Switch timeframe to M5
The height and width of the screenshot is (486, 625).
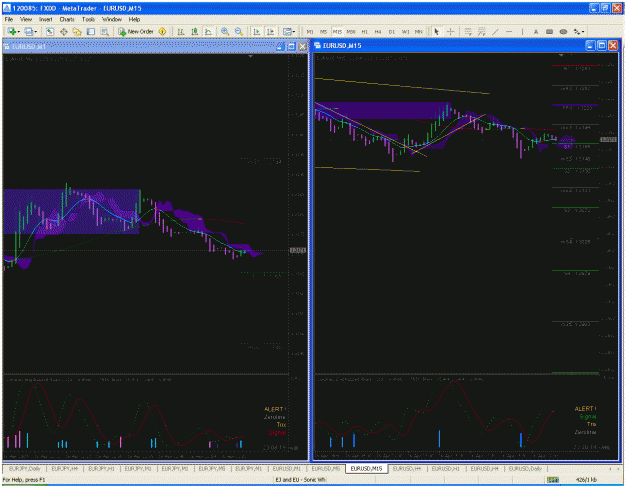pyautogui.click(x=323, y=31)
